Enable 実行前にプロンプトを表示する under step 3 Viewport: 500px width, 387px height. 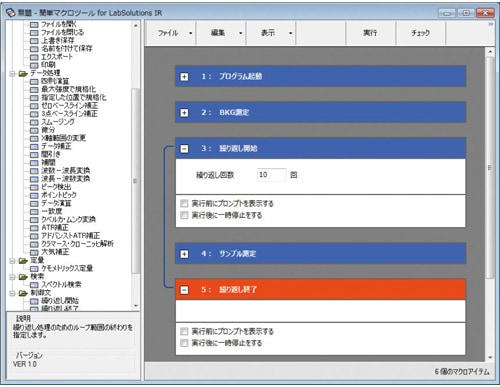click(184, 203)
